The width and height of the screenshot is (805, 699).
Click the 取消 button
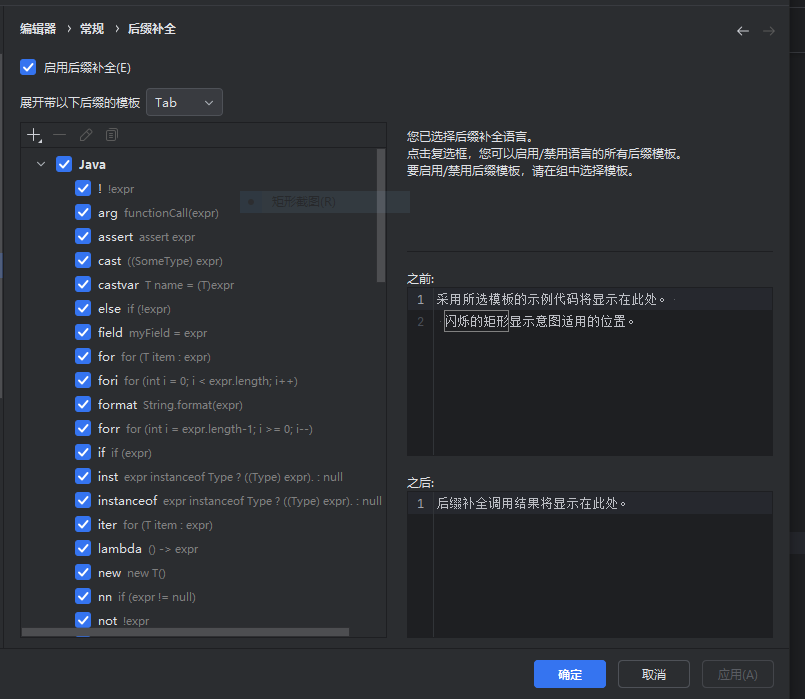[x=654, y=674]
